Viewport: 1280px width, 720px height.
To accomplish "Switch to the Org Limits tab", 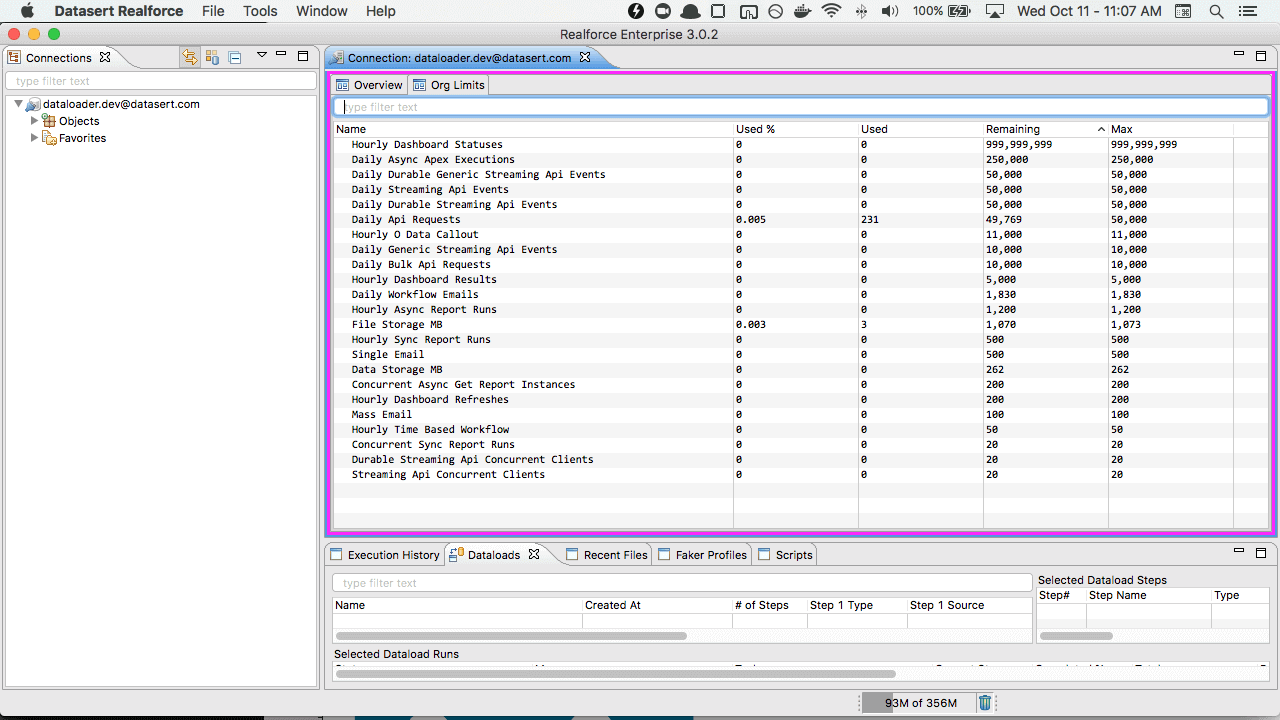I will pos(449,85).
